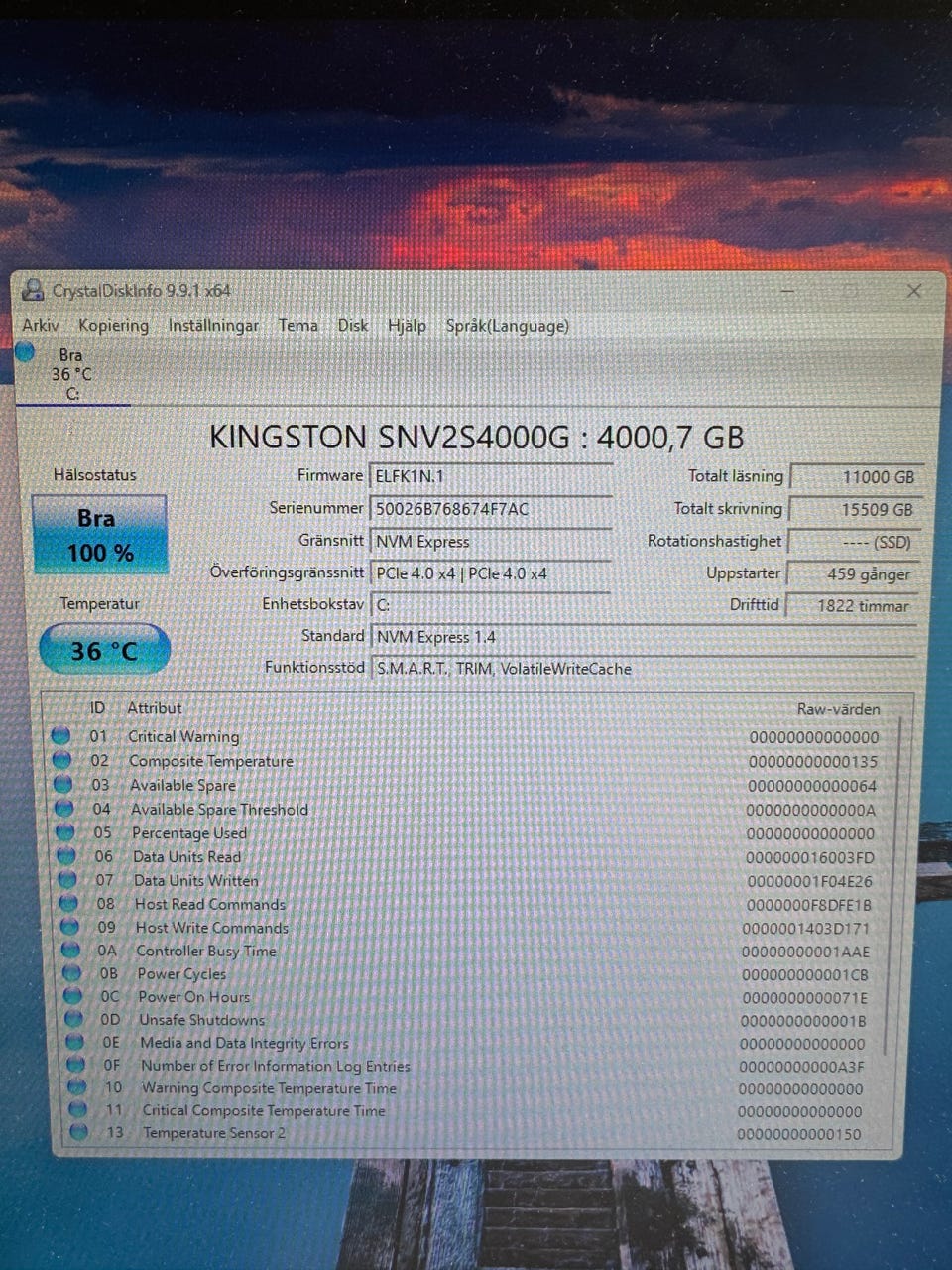Select the Percentage Used attribute label
This screenshot has width=952, height=1270.
pyautogui.click(x=189, y=833)
